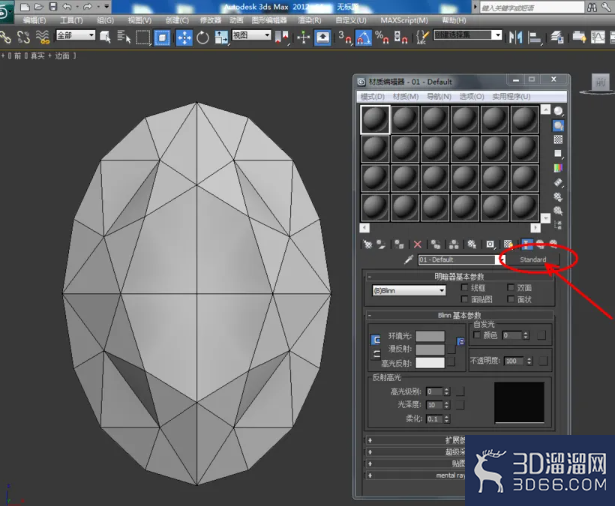Viewport: 615px width, 506px height.
Task: Click Show Shaded Material in Viewport icon
Action: coord(508,245)
